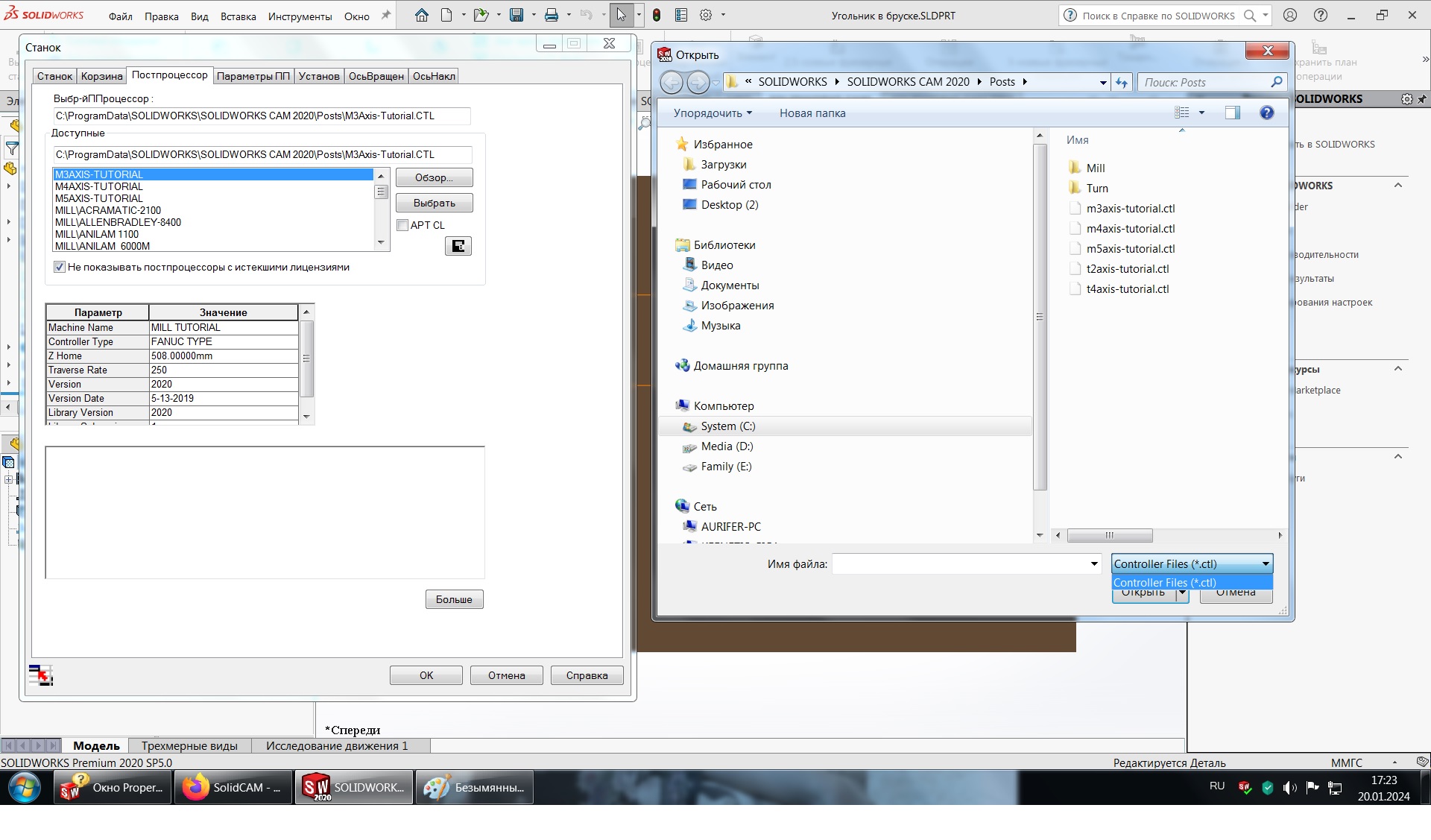Expand the Упорядочить dropdown menu
This screenshot has height=840, width=1431.
[713, 113]
